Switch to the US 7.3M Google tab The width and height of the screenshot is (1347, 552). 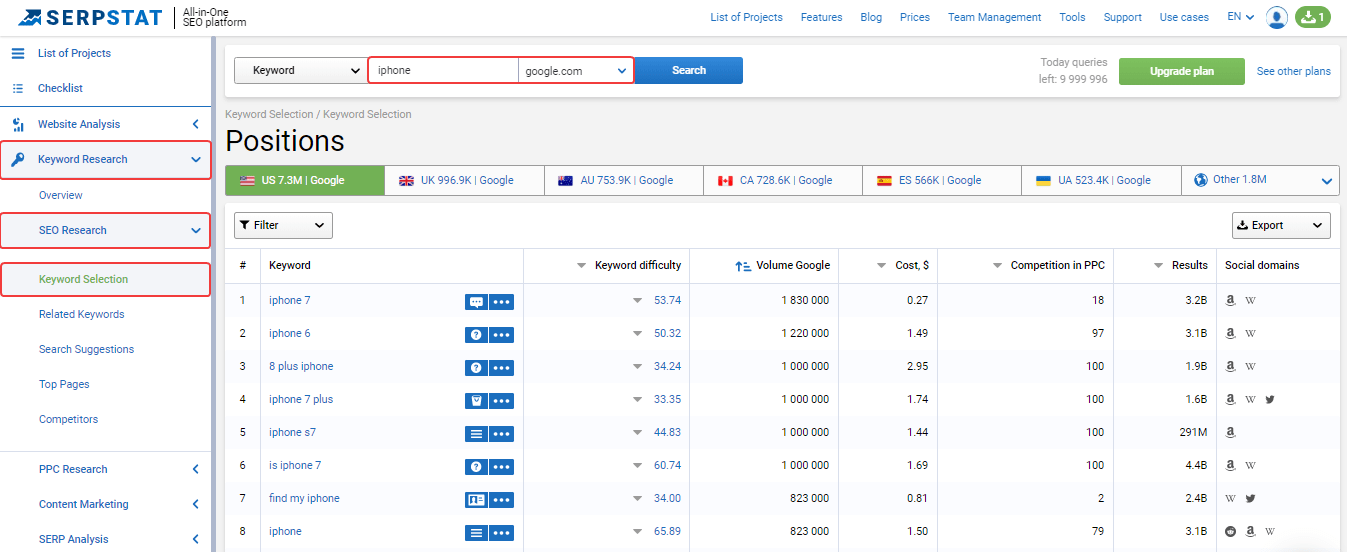pyautogui.click(x=305, y=180)
